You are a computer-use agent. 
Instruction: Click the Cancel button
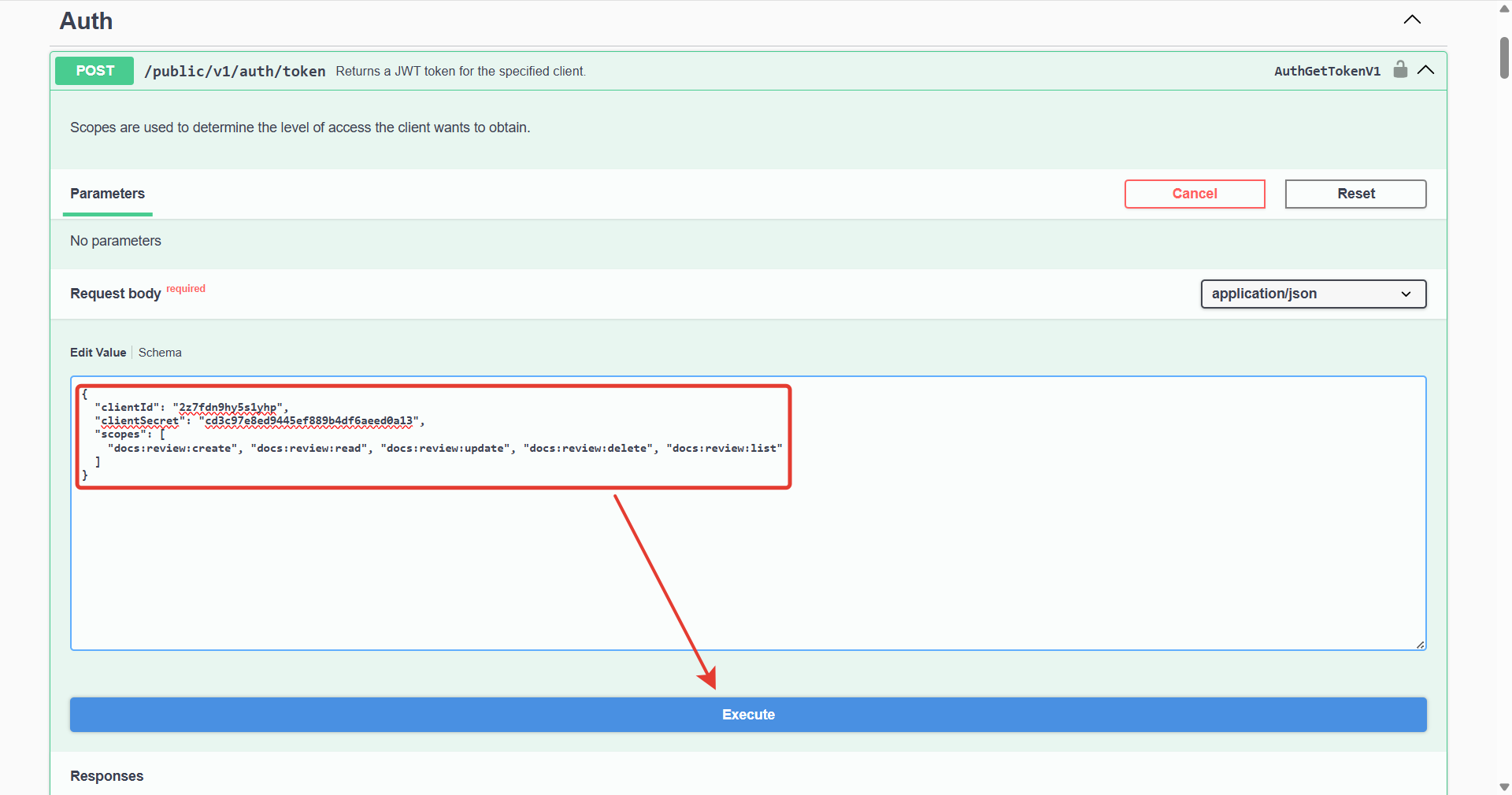click(1195, 194)
